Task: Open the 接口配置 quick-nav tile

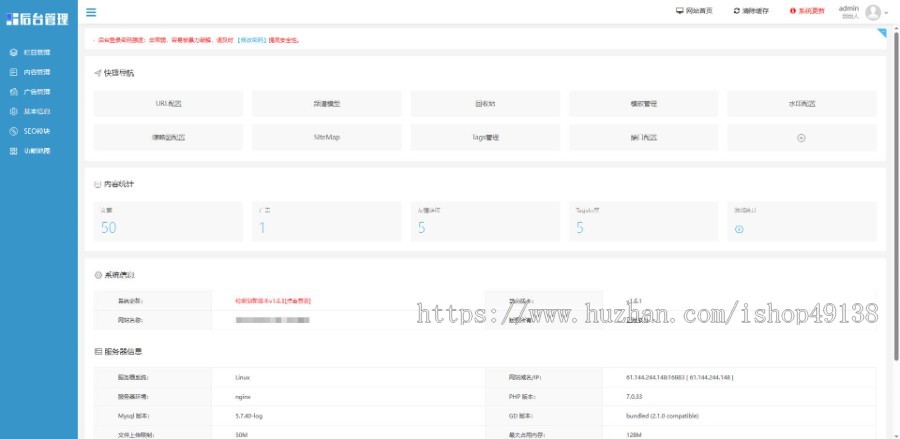Action: (x=643, y=138)
